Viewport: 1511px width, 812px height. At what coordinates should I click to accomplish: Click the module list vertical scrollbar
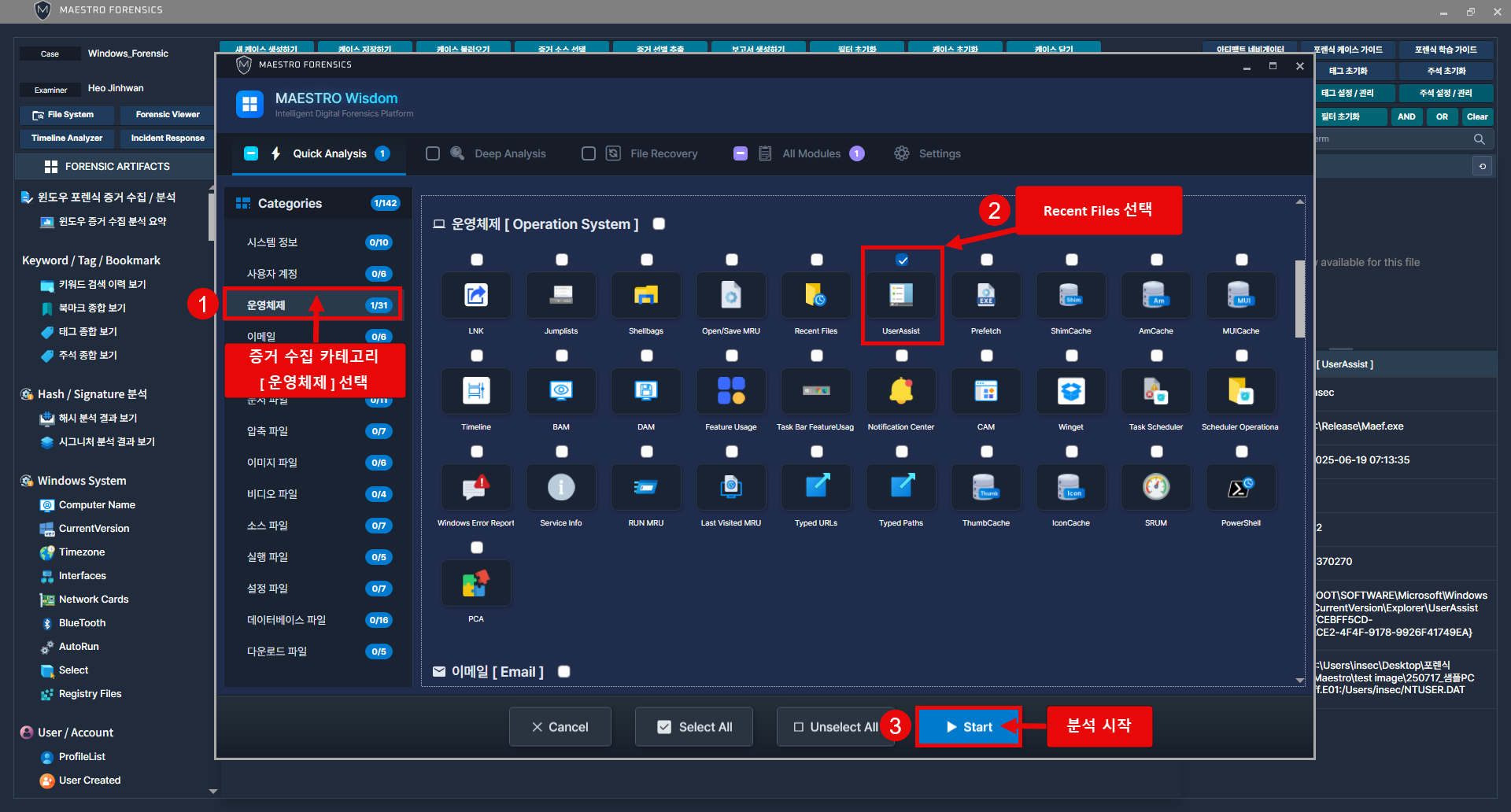point(1300,297)
